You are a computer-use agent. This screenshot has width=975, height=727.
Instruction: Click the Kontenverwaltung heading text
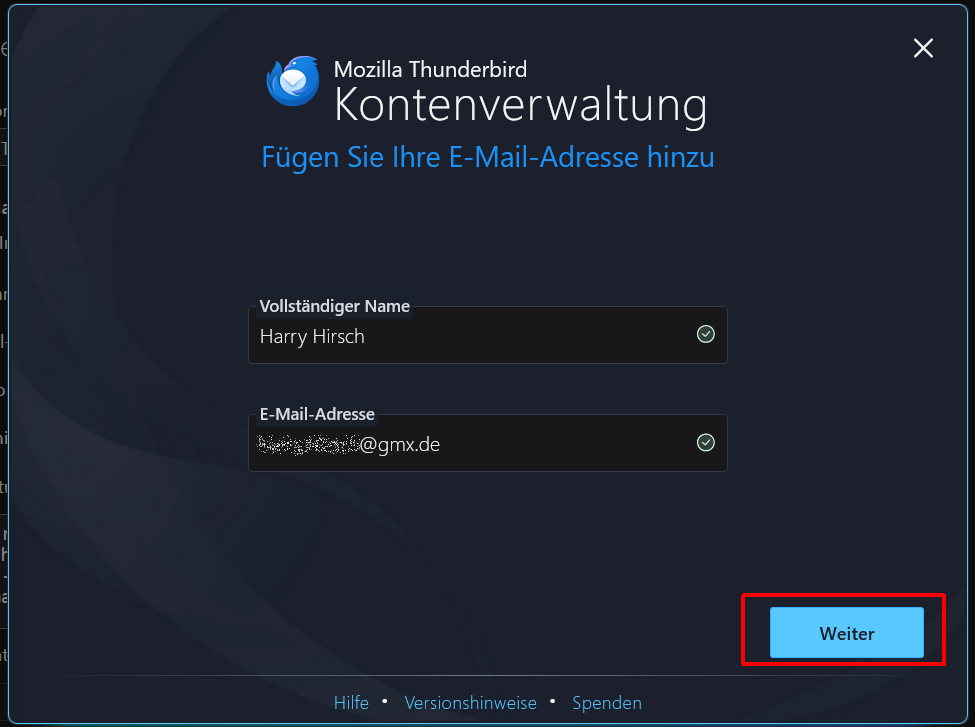(520, 105)
